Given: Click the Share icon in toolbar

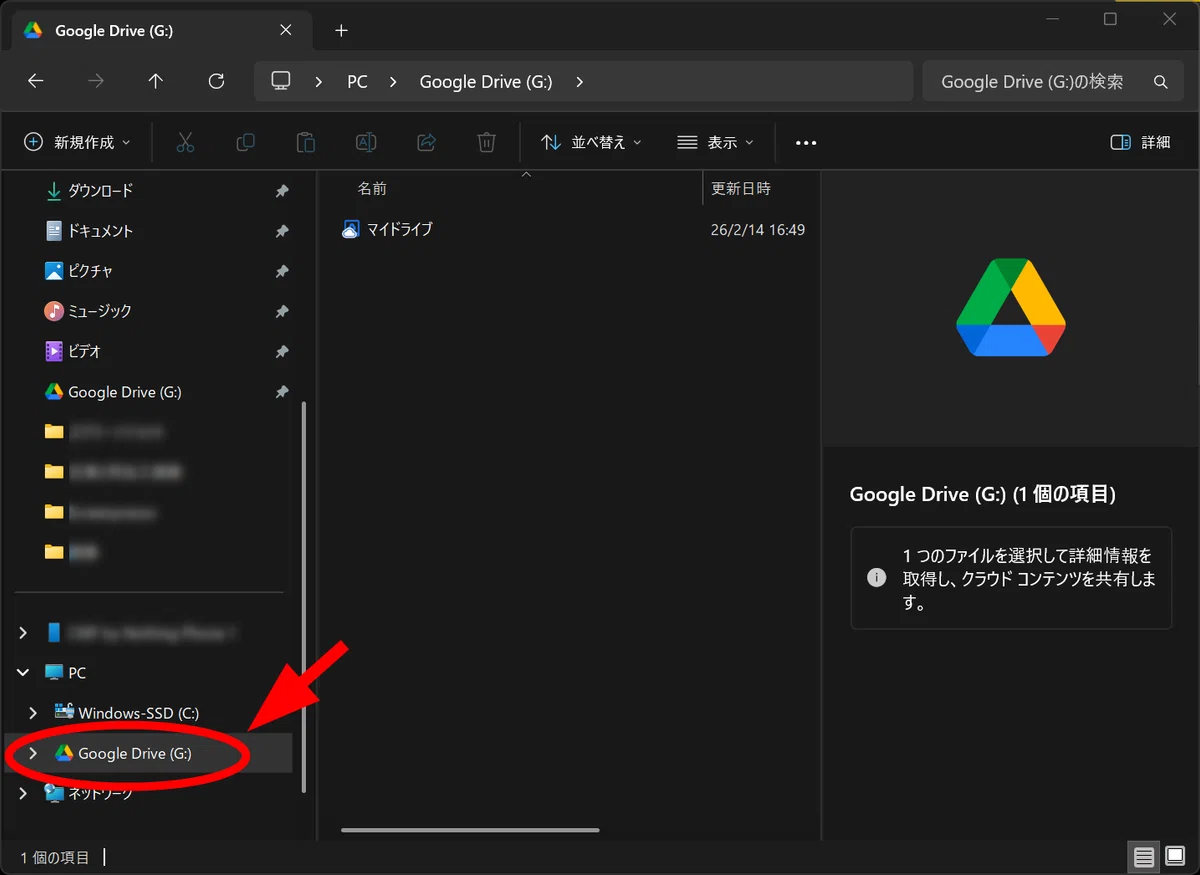Looking at the screenshot, I should click(x=427, y=142).
